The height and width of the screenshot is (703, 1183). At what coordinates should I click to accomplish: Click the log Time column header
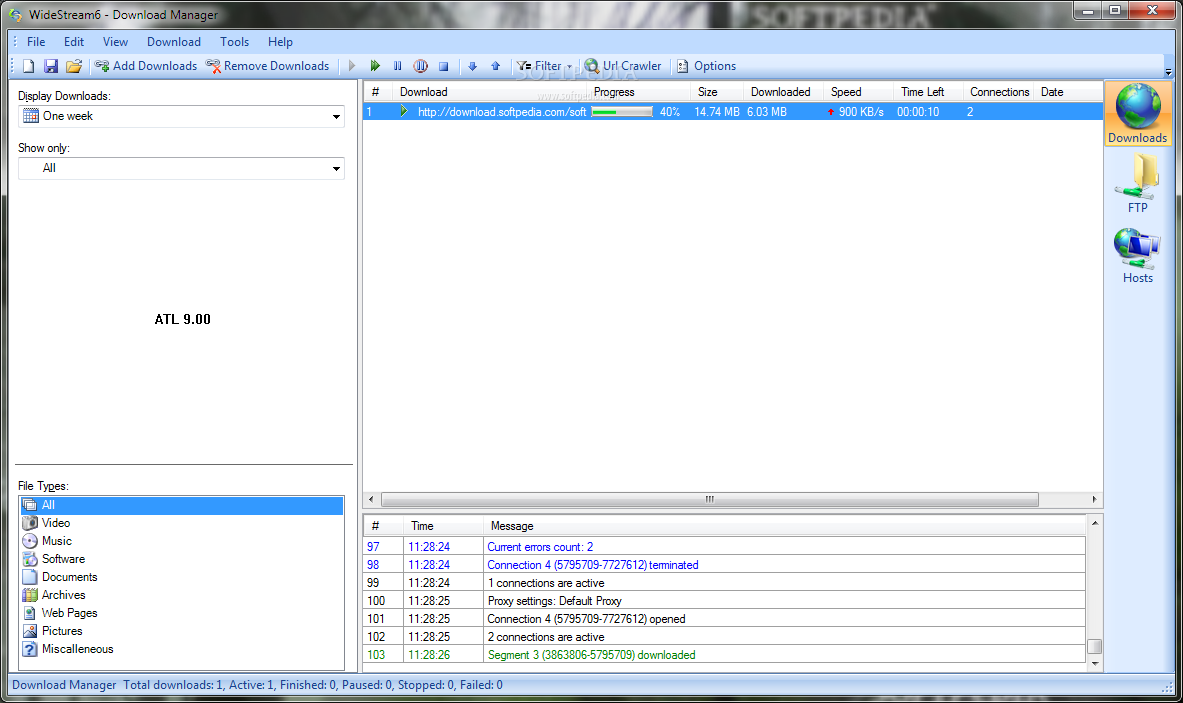click(444, 526)
